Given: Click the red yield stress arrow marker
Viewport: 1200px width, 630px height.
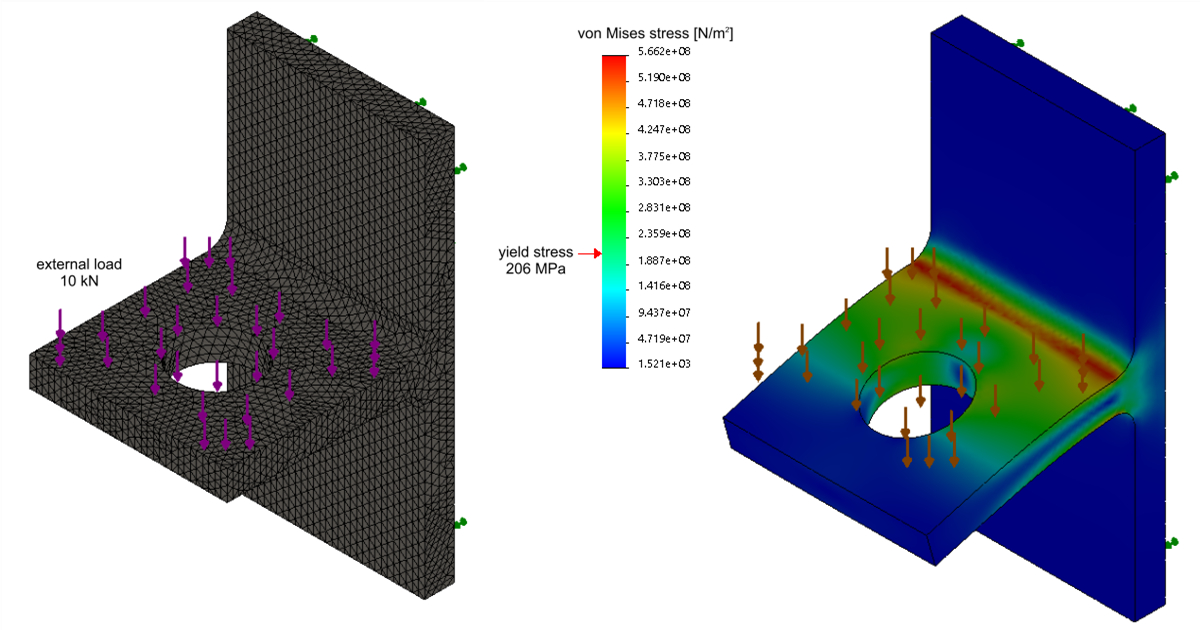Looking at the screenshot, I should pyautogui.click(x=587, y=254).
